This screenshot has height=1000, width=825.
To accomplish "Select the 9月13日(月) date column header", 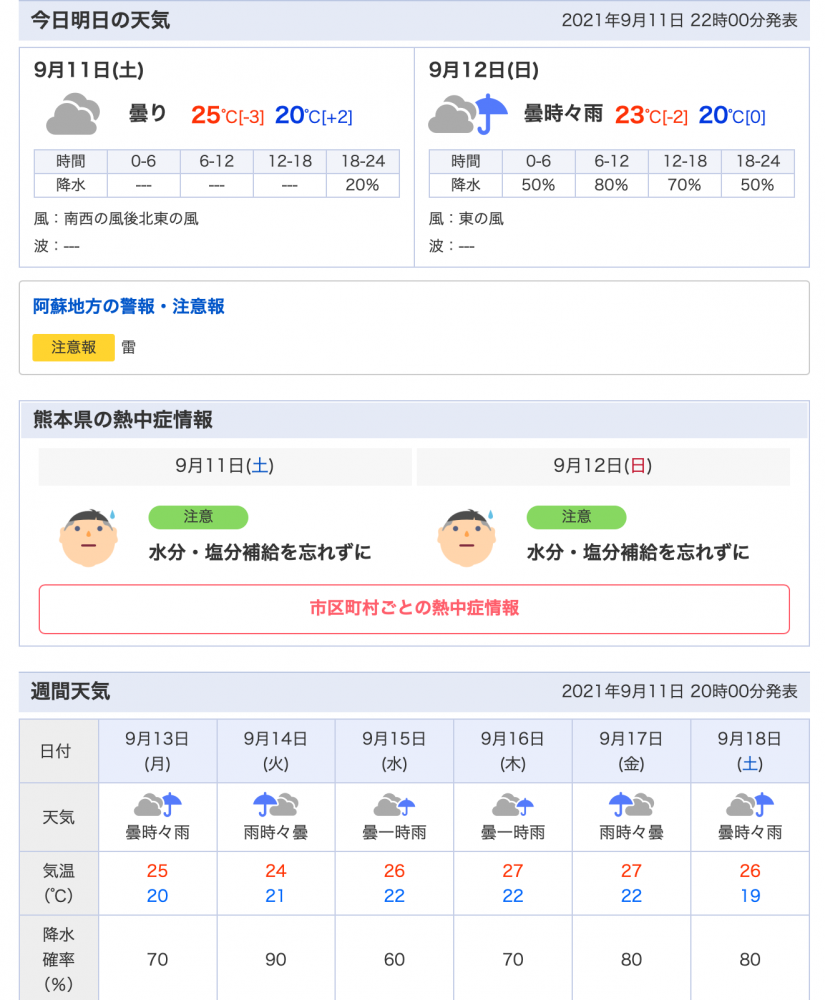I will [x=157, y=751].
